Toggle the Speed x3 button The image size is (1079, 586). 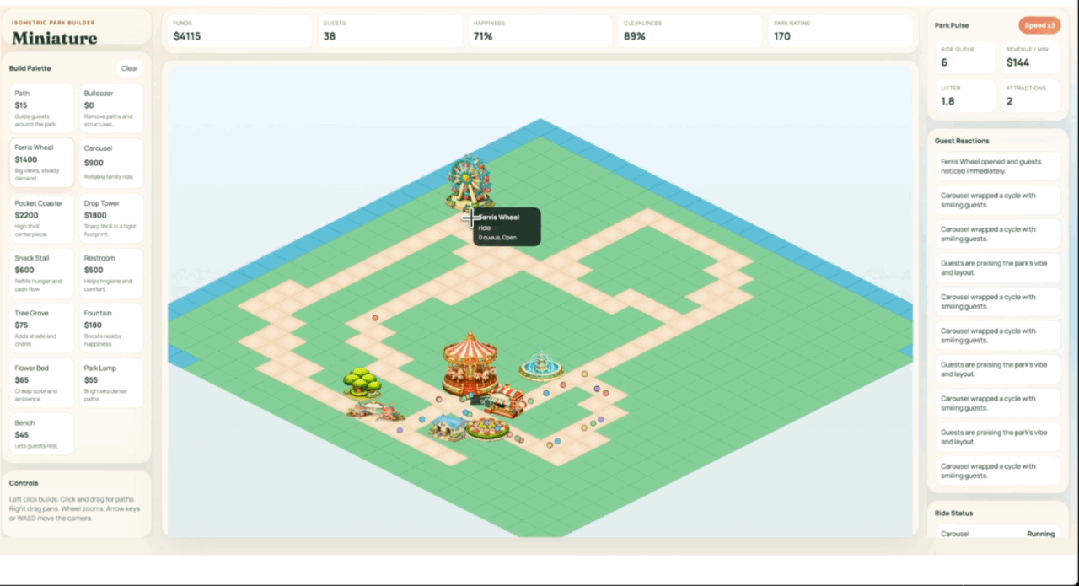[1039, 25]
